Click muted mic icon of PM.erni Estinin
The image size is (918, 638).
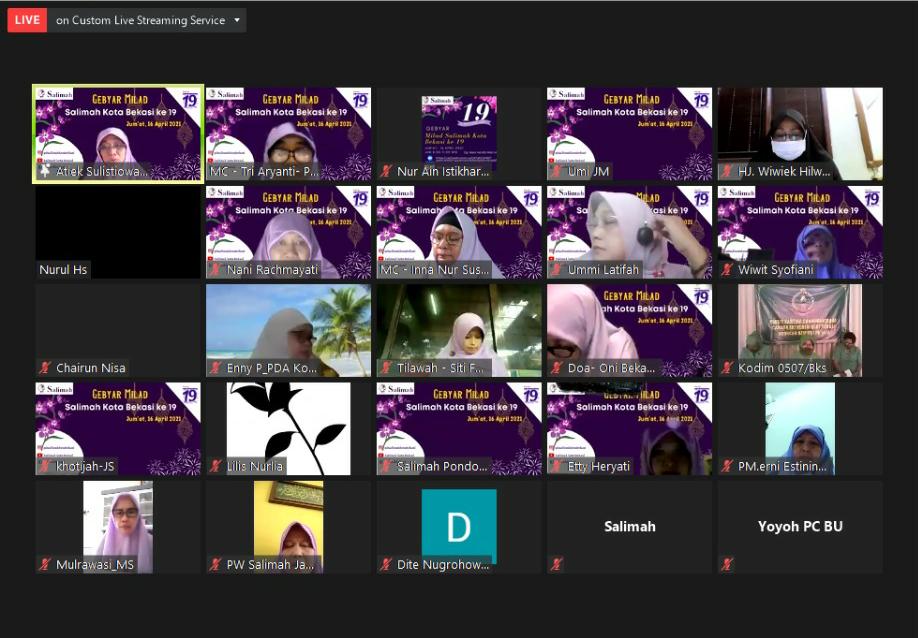(x=727, y=467)
